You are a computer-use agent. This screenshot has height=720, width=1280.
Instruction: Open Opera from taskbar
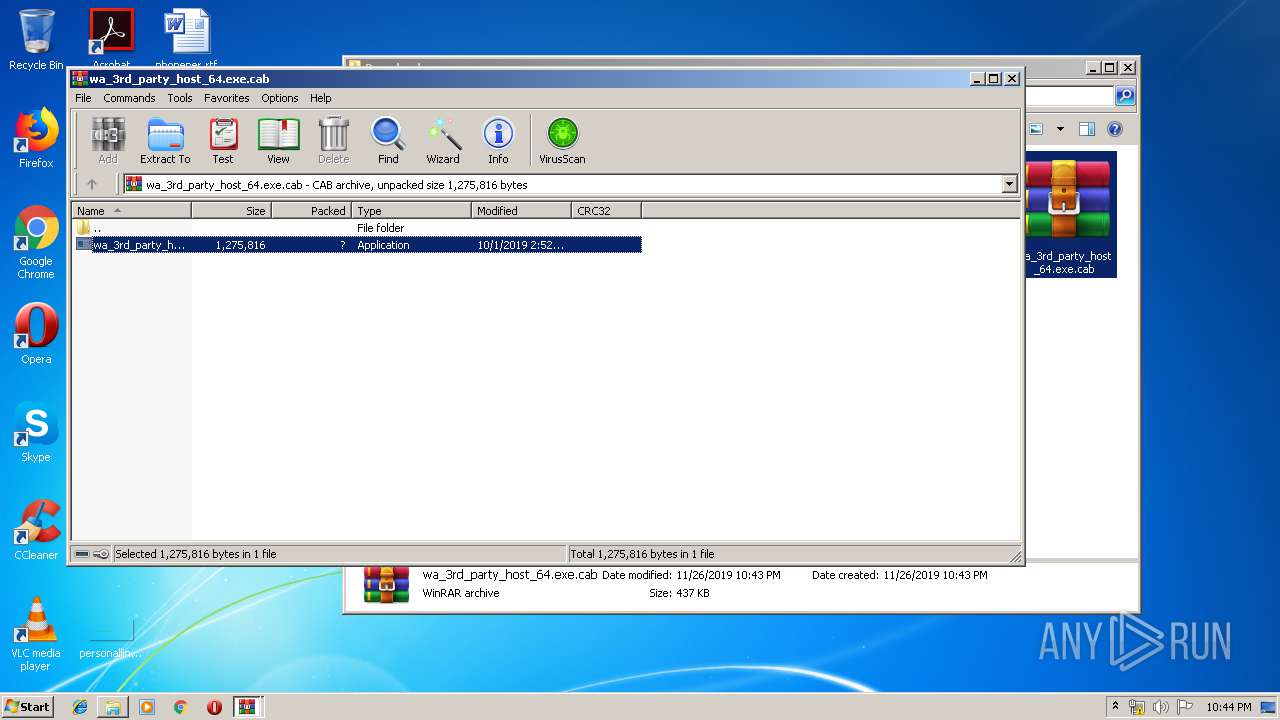click(x=214, y=707)
